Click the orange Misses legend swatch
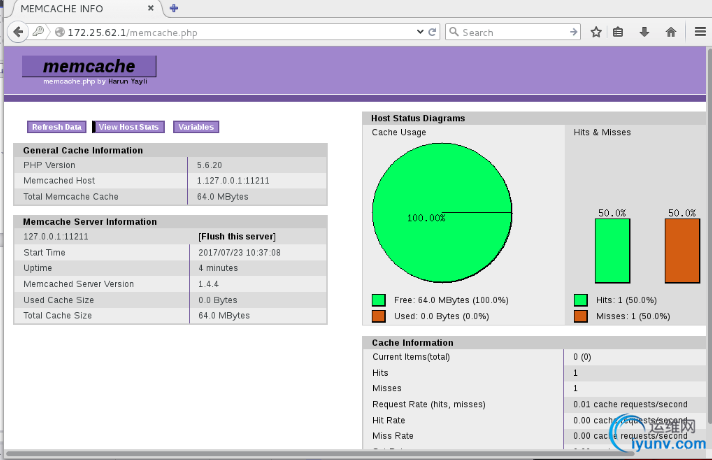The height and width of the screenshot is (460, 712). click(581, 316)
